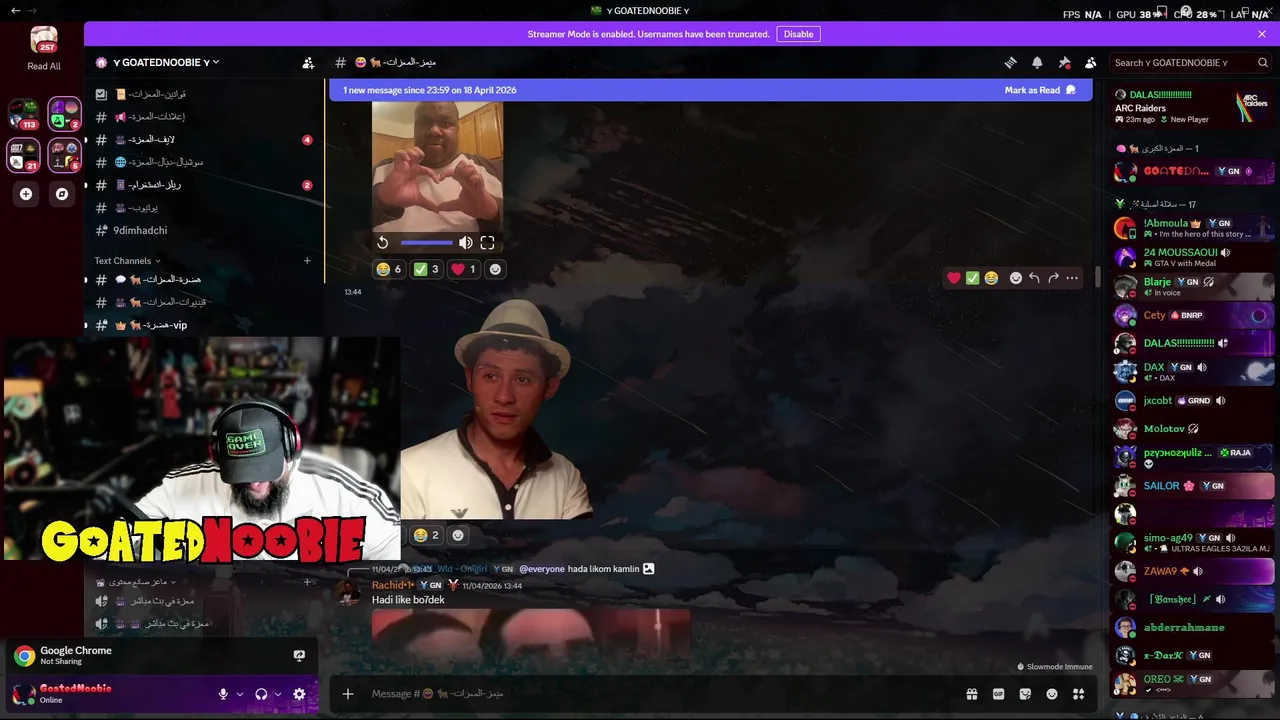Share screen from Google Chrome activity panel
This screenshot has width=1280, height=720.
[x=299, y=656]
